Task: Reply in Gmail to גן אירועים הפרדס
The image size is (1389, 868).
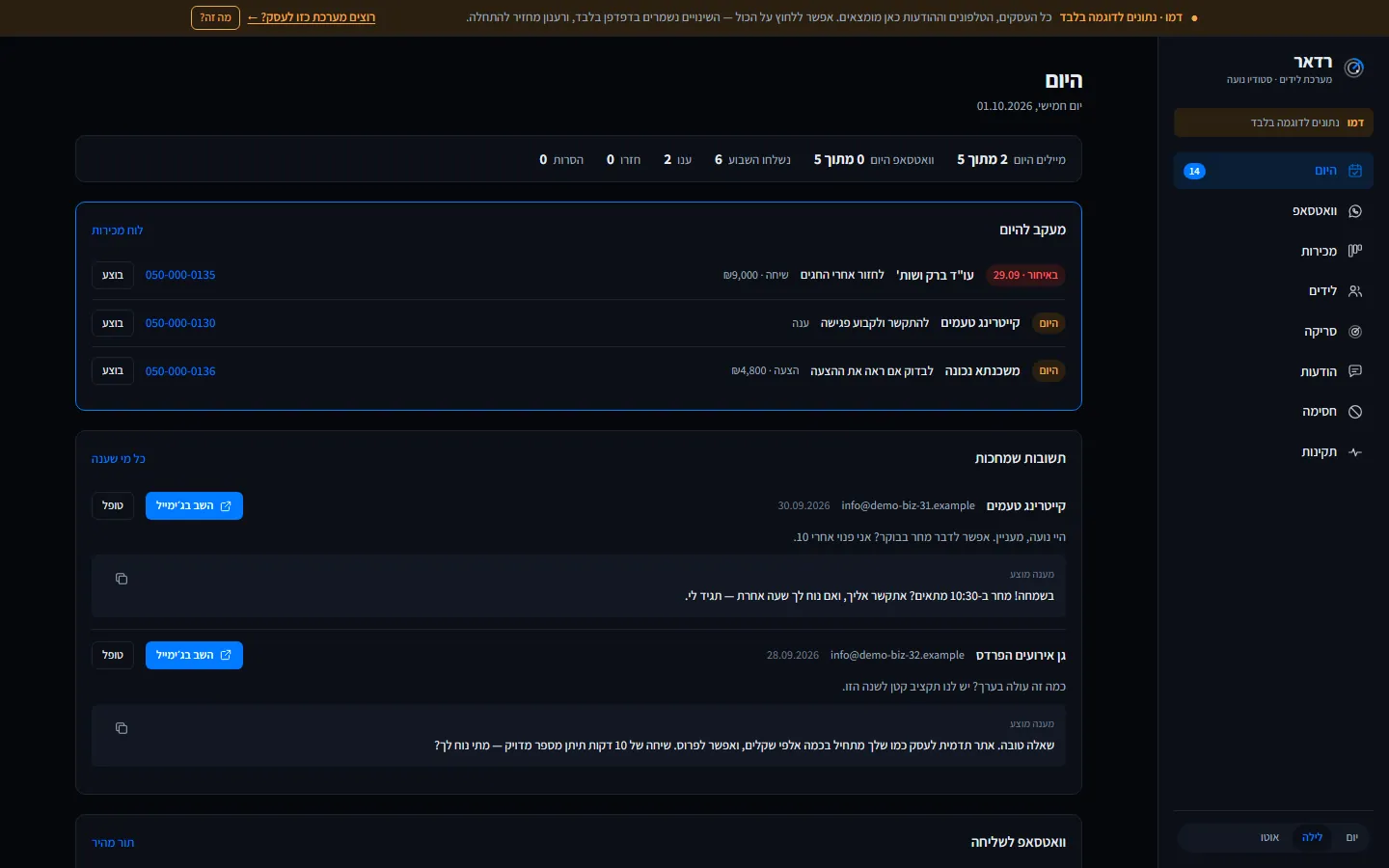Action: coord(194,655)
